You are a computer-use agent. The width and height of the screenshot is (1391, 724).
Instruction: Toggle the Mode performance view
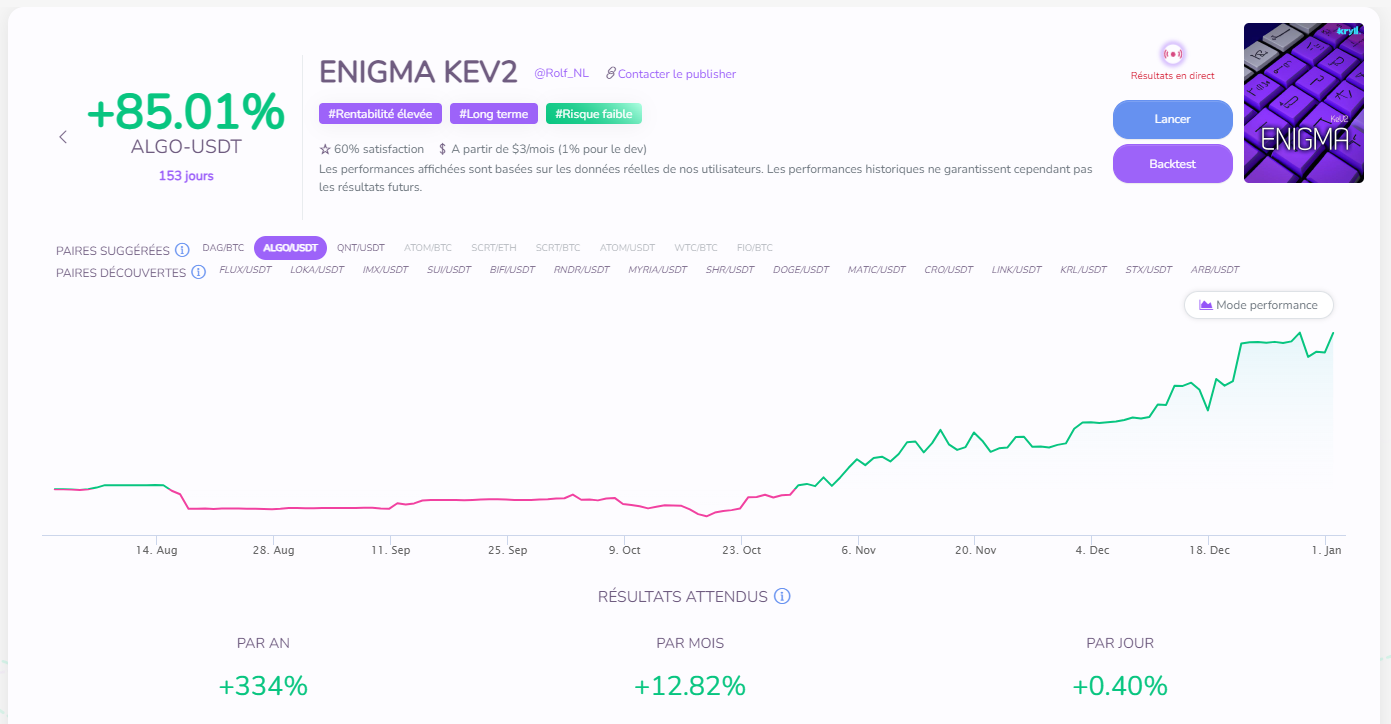[x=1258, y=305]
